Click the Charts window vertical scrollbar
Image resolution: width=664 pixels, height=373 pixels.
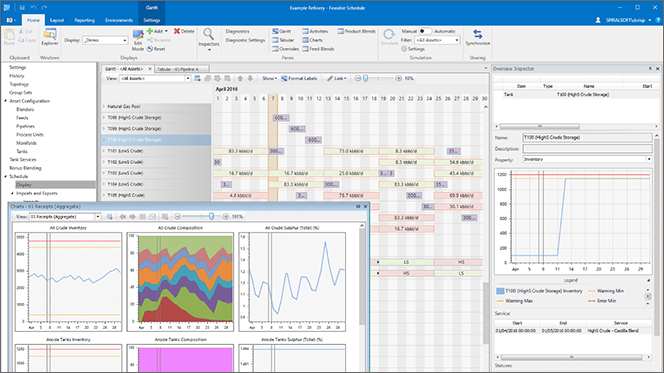pyautogui.click(x=362, y=277)
